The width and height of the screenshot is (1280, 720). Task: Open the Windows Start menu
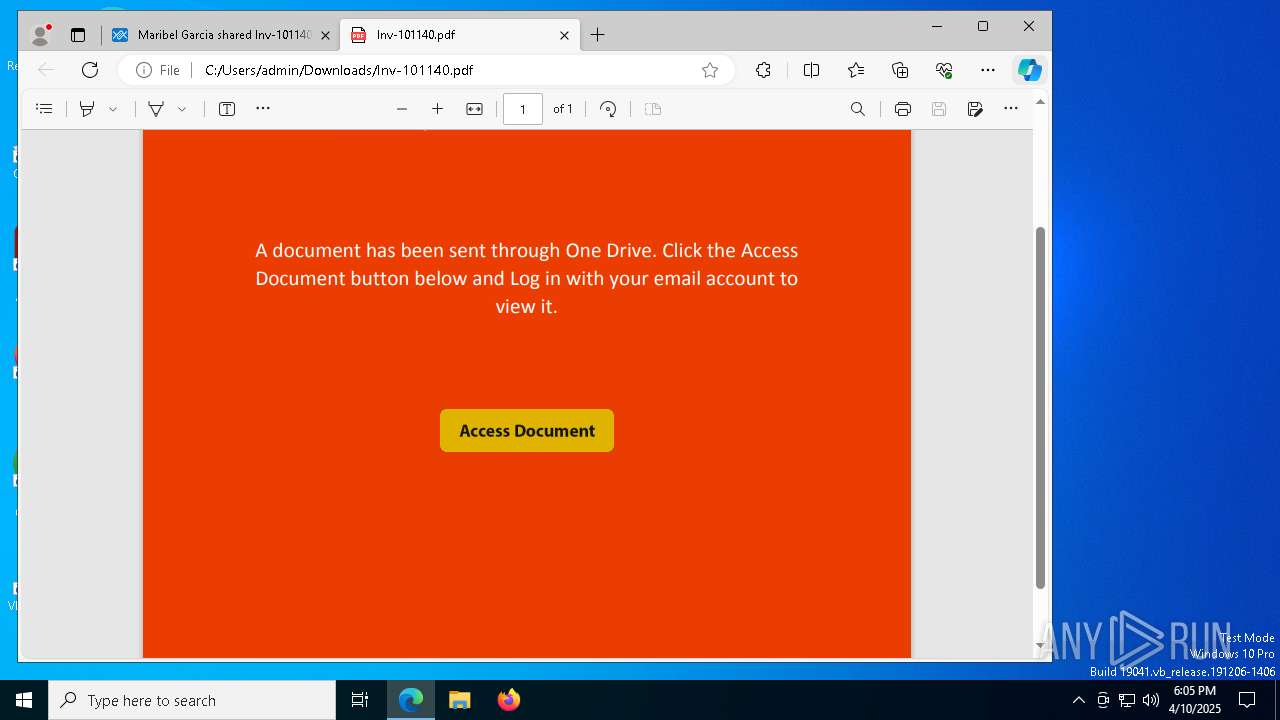(24, 700)
